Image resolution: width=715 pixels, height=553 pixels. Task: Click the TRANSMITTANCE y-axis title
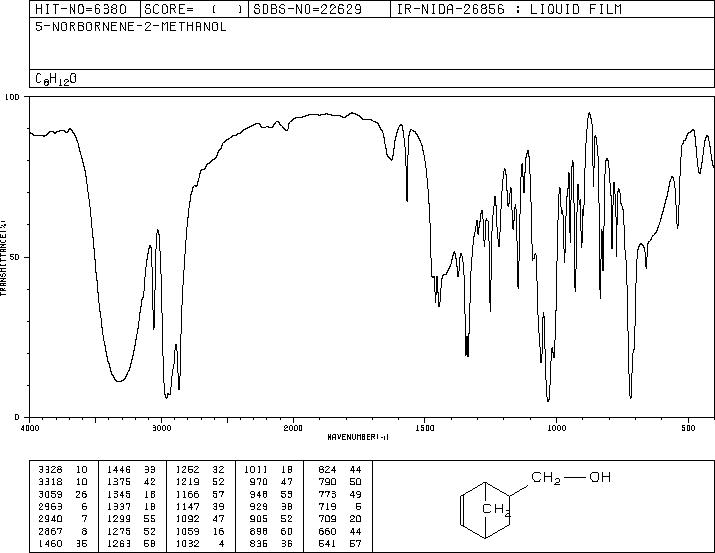point(3,256)
